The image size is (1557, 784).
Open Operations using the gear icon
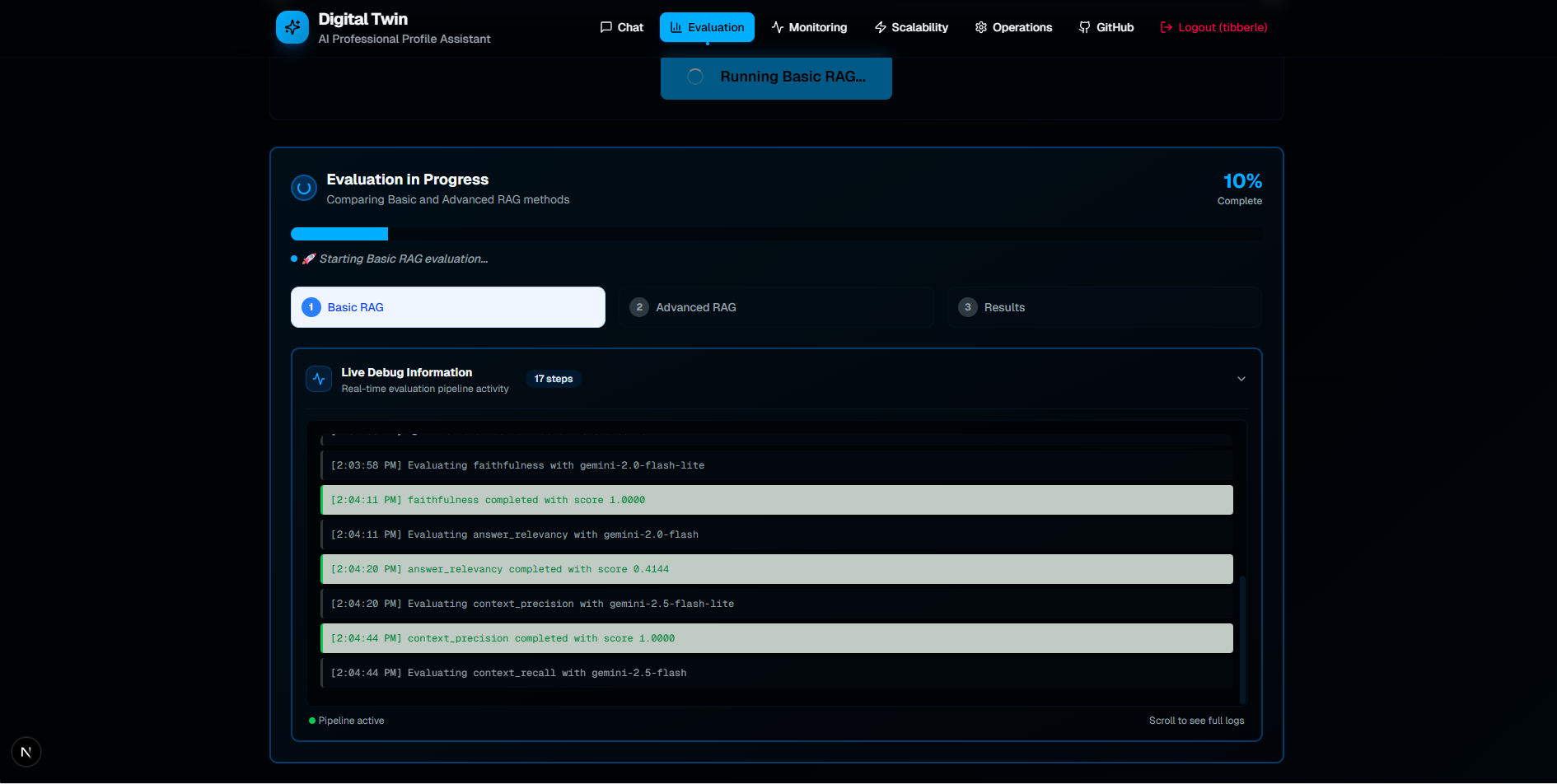(980, 27)
